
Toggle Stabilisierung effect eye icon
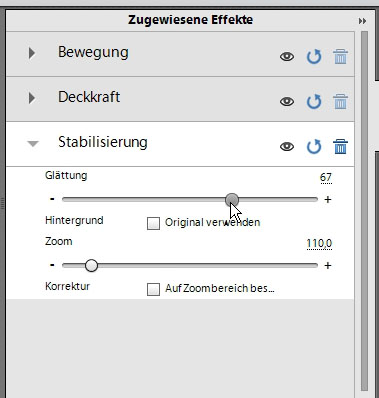tap(287, 146)
